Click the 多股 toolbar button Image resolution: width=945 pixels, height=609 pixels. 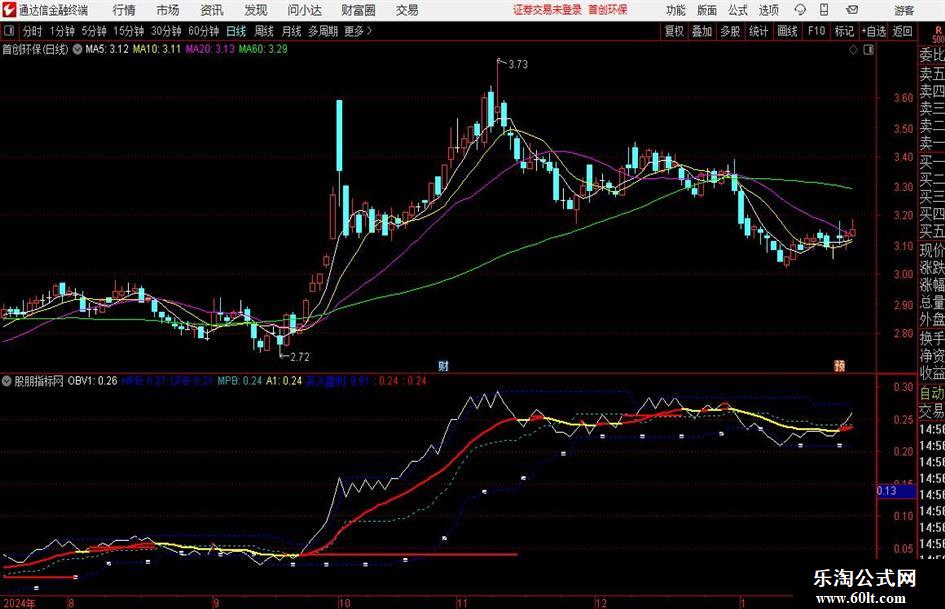tap(730, 31)
